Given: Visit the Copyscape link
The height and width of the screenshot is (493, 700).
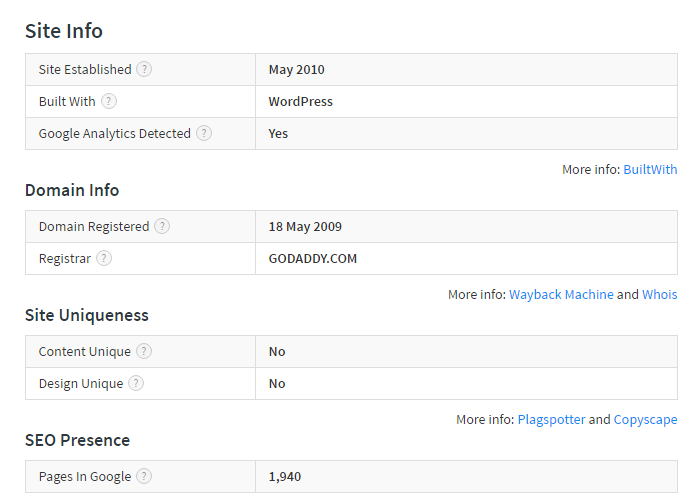Looking at the screenshot, I should coord(645,420).
